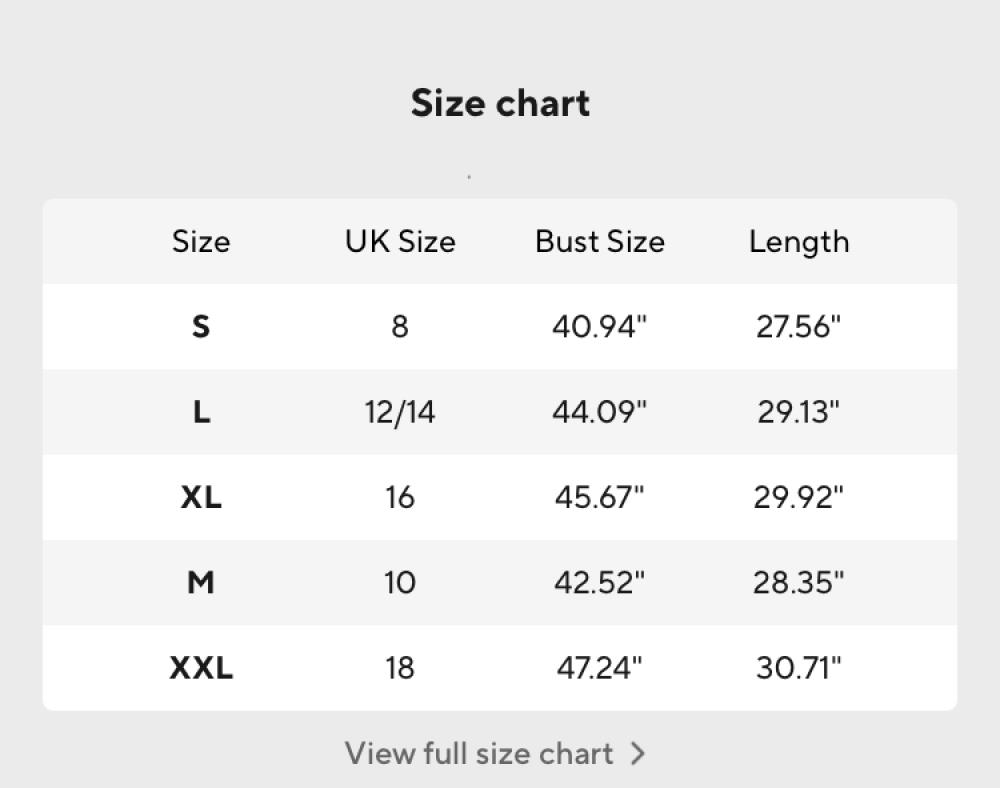Click the View full size chart link
The image size is (1000, 788).
[x=479, y=753]
